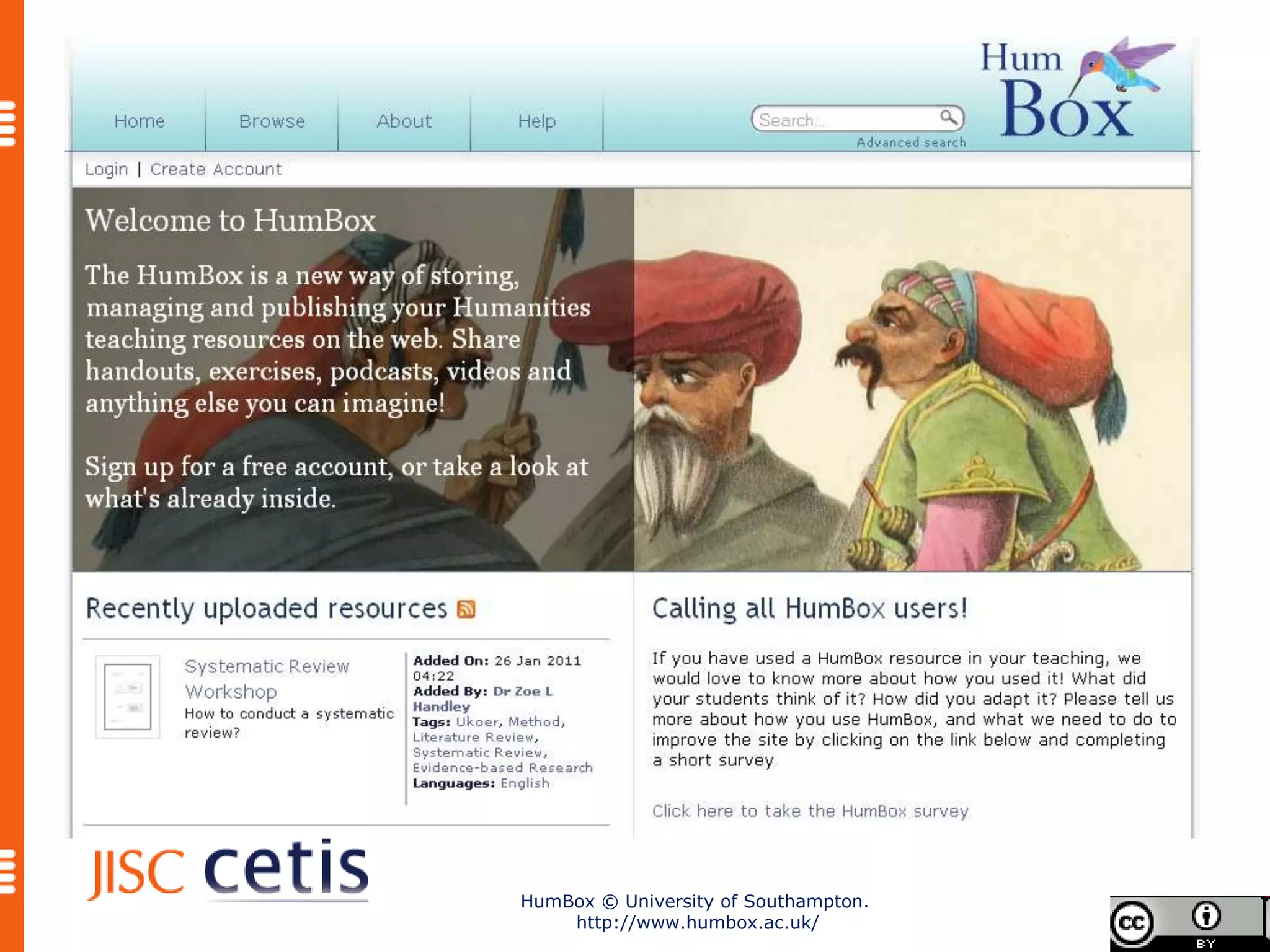Screen dimensions: 1270x952
Task: Click the HumBox hummingbird logo
Action: click(1078, 87)
